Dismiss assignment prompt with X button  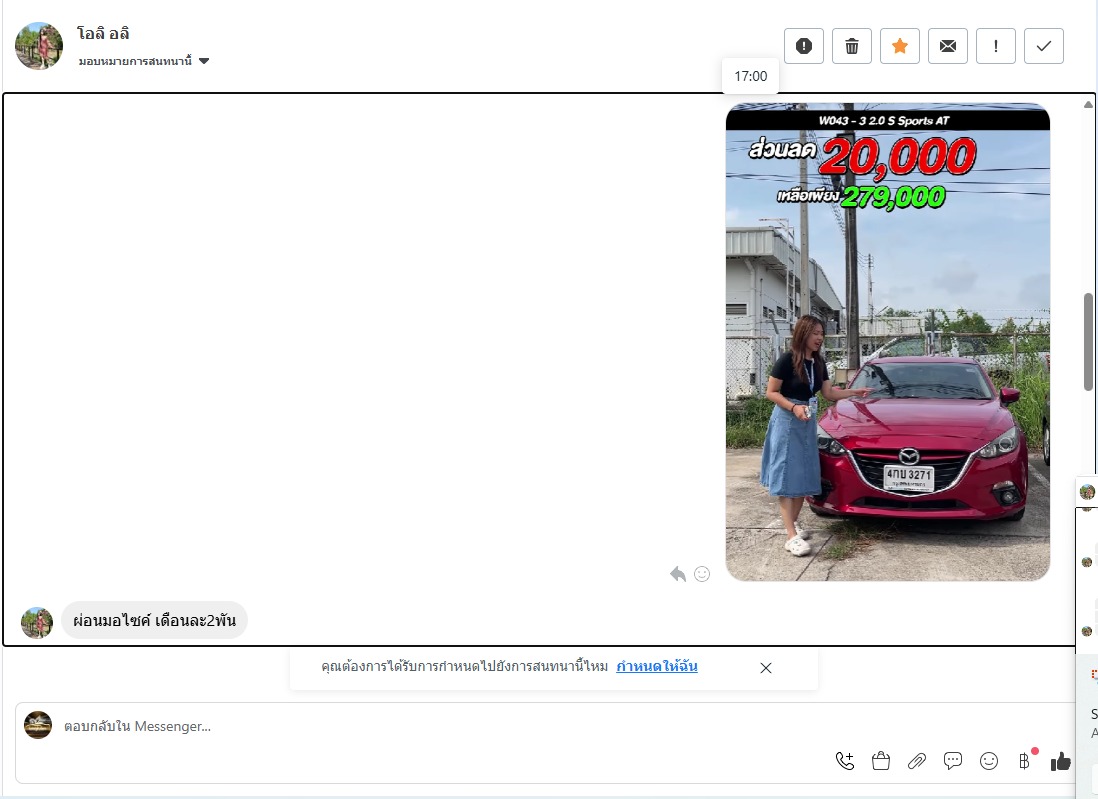click(765, 668)
